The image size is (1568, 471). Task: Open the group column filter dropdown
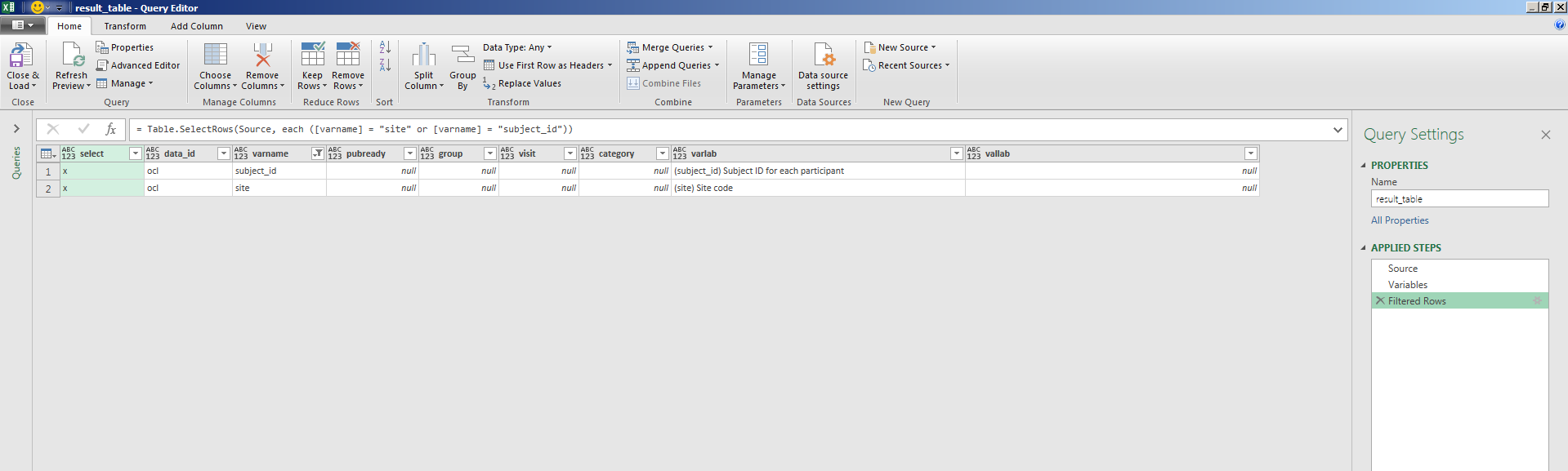click(489, 153)
